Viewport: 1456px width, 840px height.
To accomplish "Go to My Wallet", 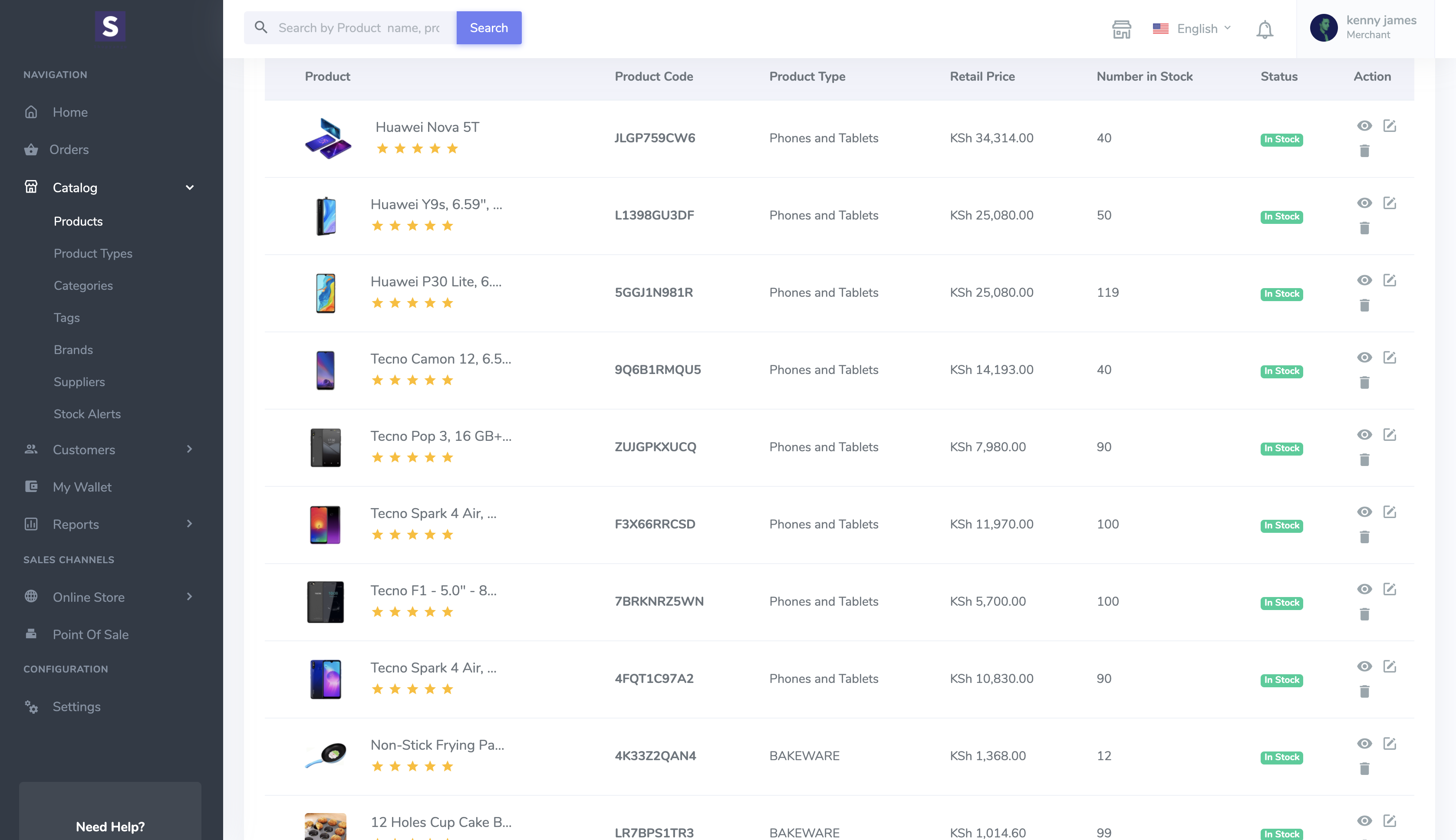I will [82, 487].
